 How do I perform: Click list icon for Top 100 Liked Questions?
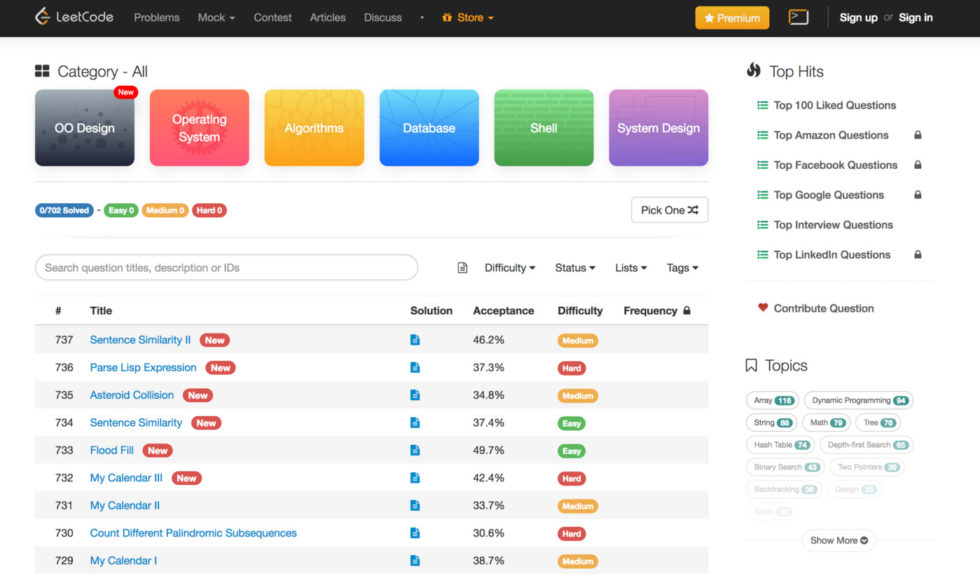point(763,105)
